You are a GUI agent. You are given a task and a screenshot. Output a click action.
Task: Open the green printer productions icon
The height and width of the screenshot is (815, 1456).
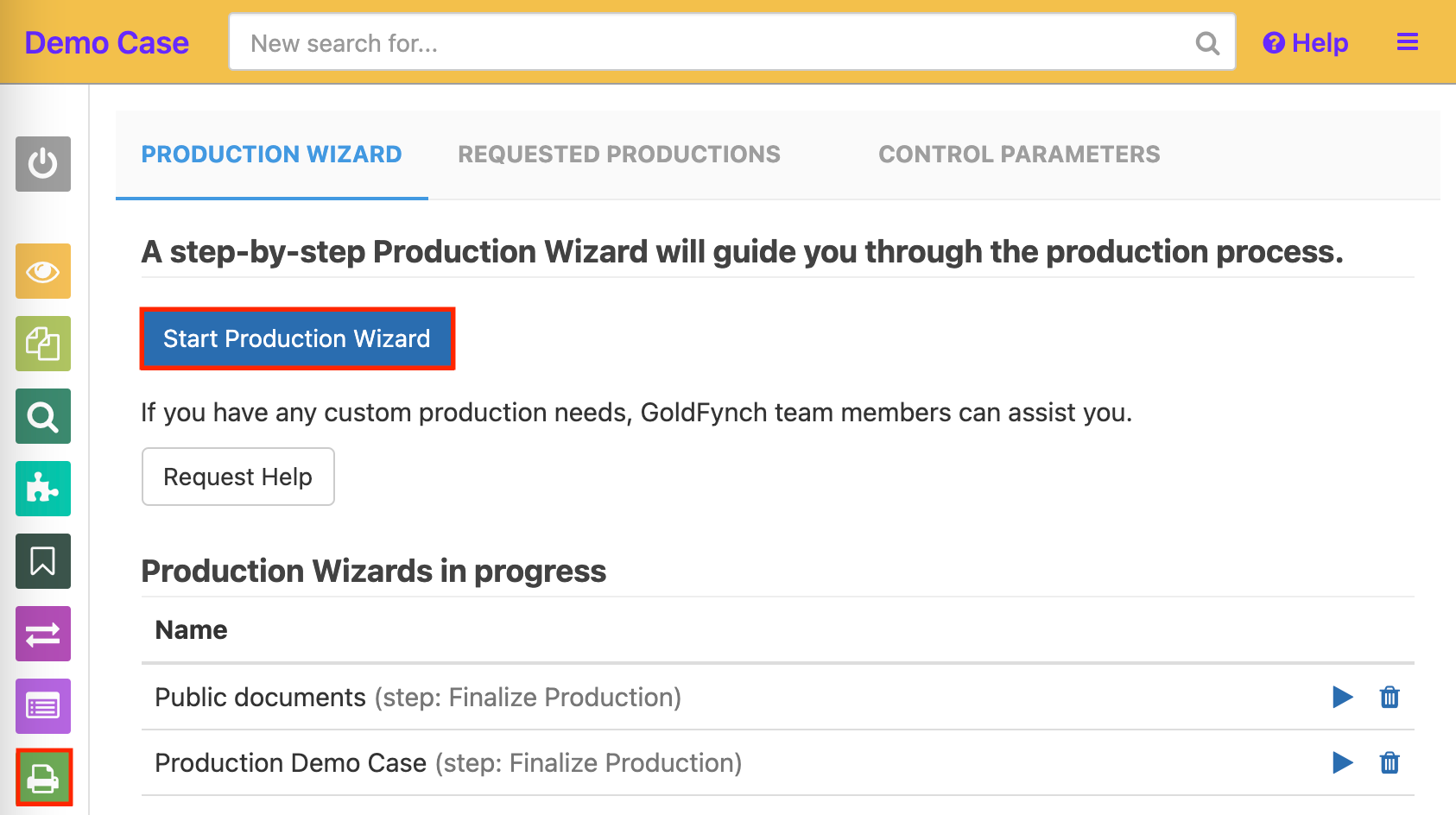tap(43, 778)
